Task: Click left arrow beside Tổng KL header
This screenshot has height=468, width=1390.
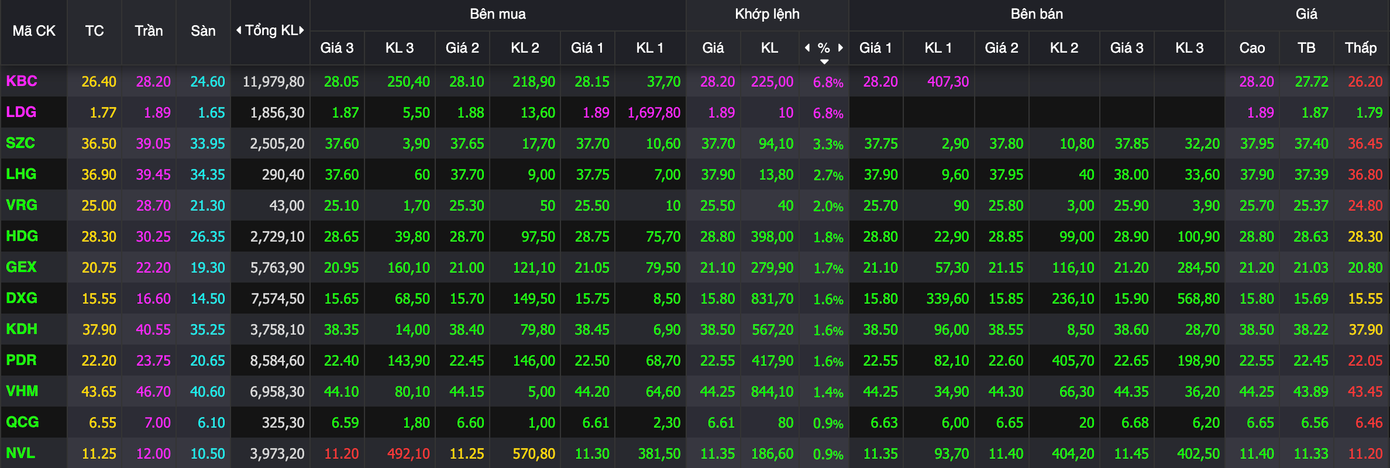Action: (x=238, y=31)
